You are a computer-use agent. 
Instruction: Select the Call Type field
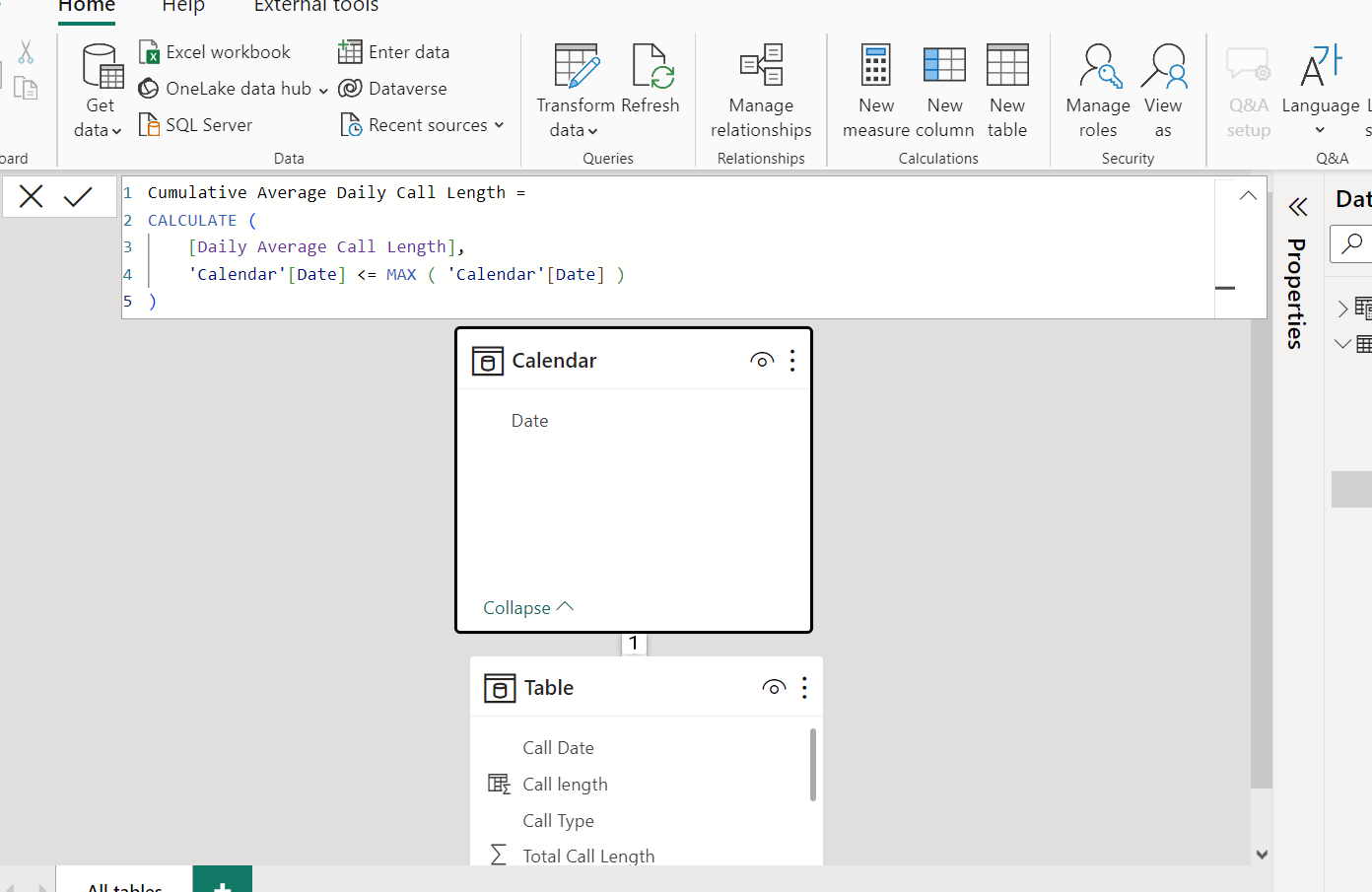558,821
